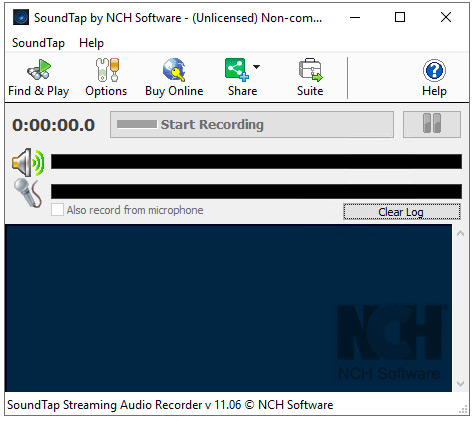Open the Help menu
Viewport: 473px width, 424px height.
pyautogui.click(x=91, y=43)
